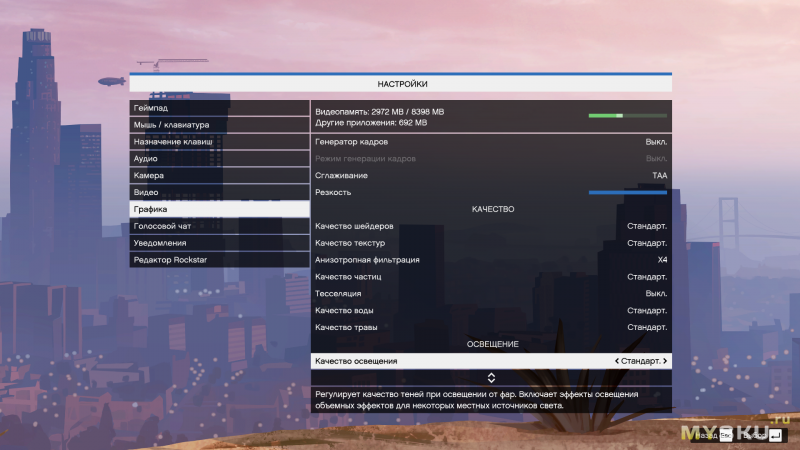This screenshot has width=800, height=450.
Task: Select the Анизотропная фильтрация row
Action: tap(490, 260)
